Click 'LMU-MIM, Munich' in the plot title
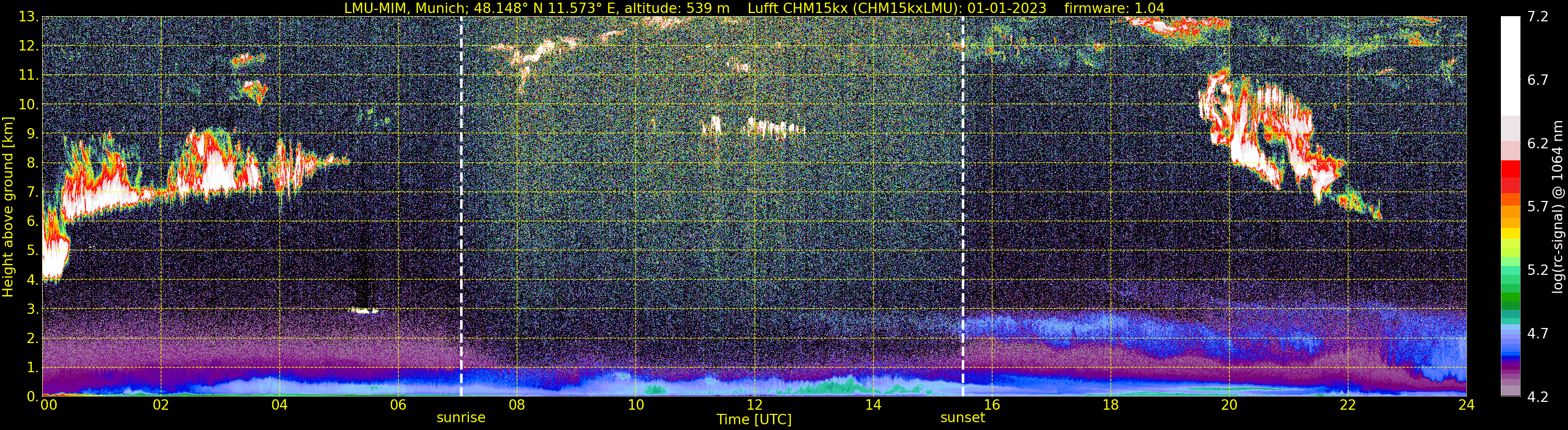This screenshot has width=1568, height=430. point(406,8)
